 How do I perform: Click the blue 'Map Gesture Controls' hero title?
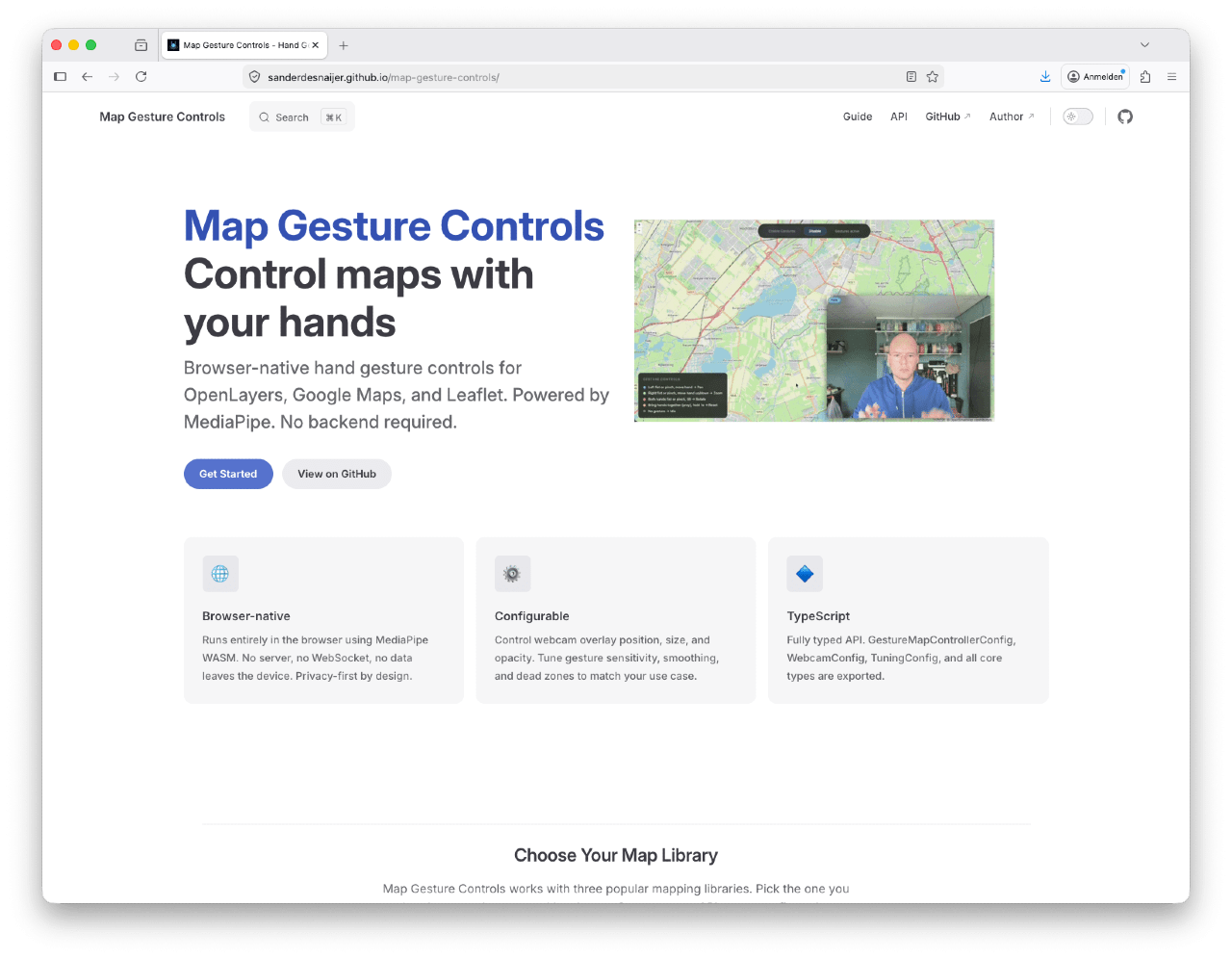click(394, 226)
